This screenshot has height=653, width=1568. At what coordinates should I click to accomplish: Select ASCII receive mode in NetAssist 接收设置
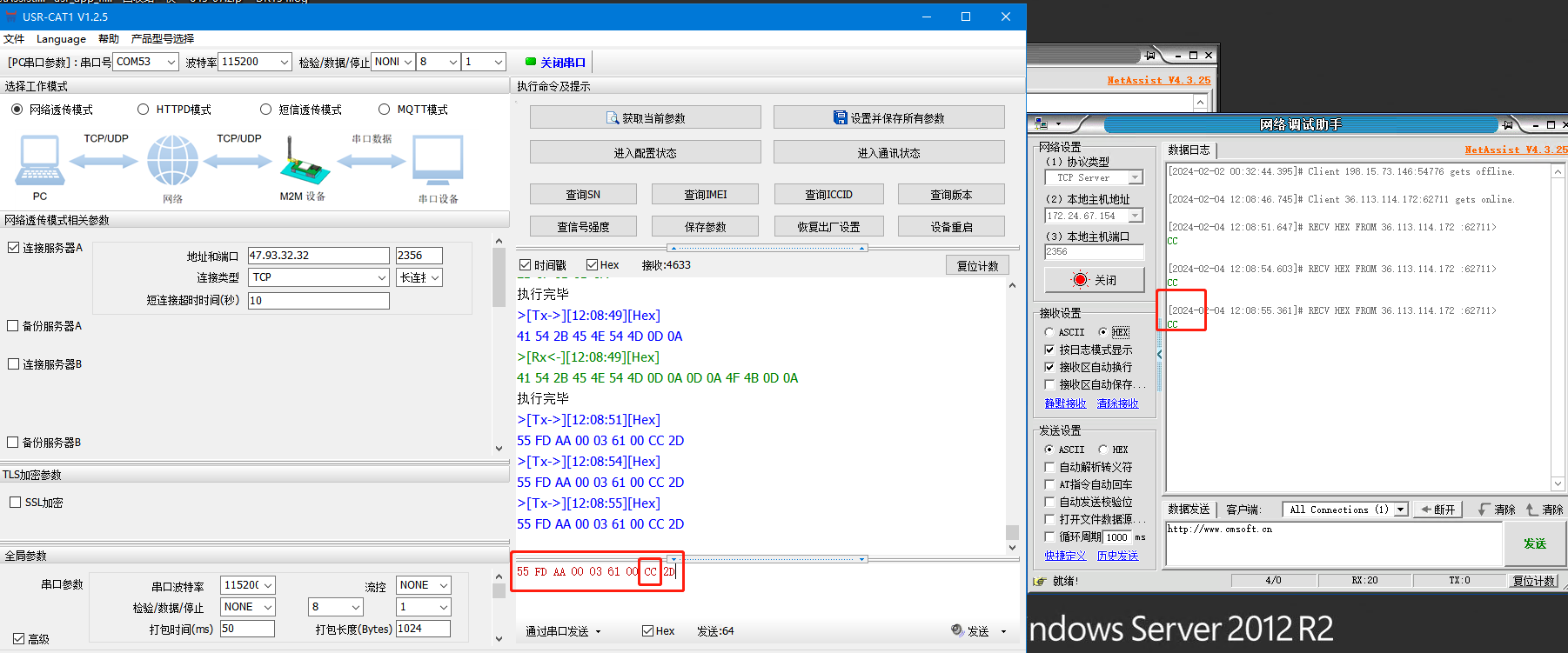click(1049, 332)
